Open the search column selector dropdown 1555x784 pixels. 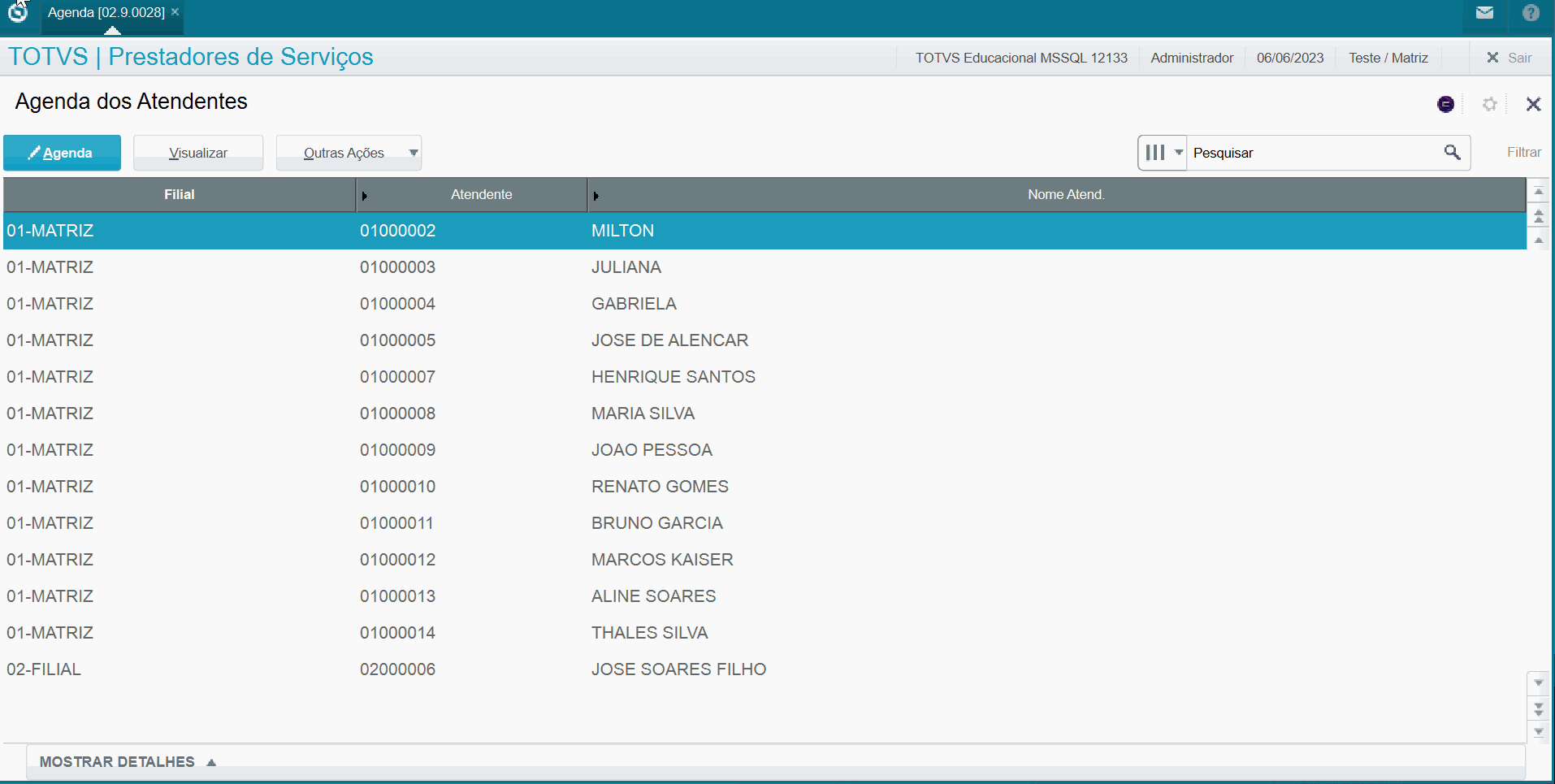[1163, 153]
